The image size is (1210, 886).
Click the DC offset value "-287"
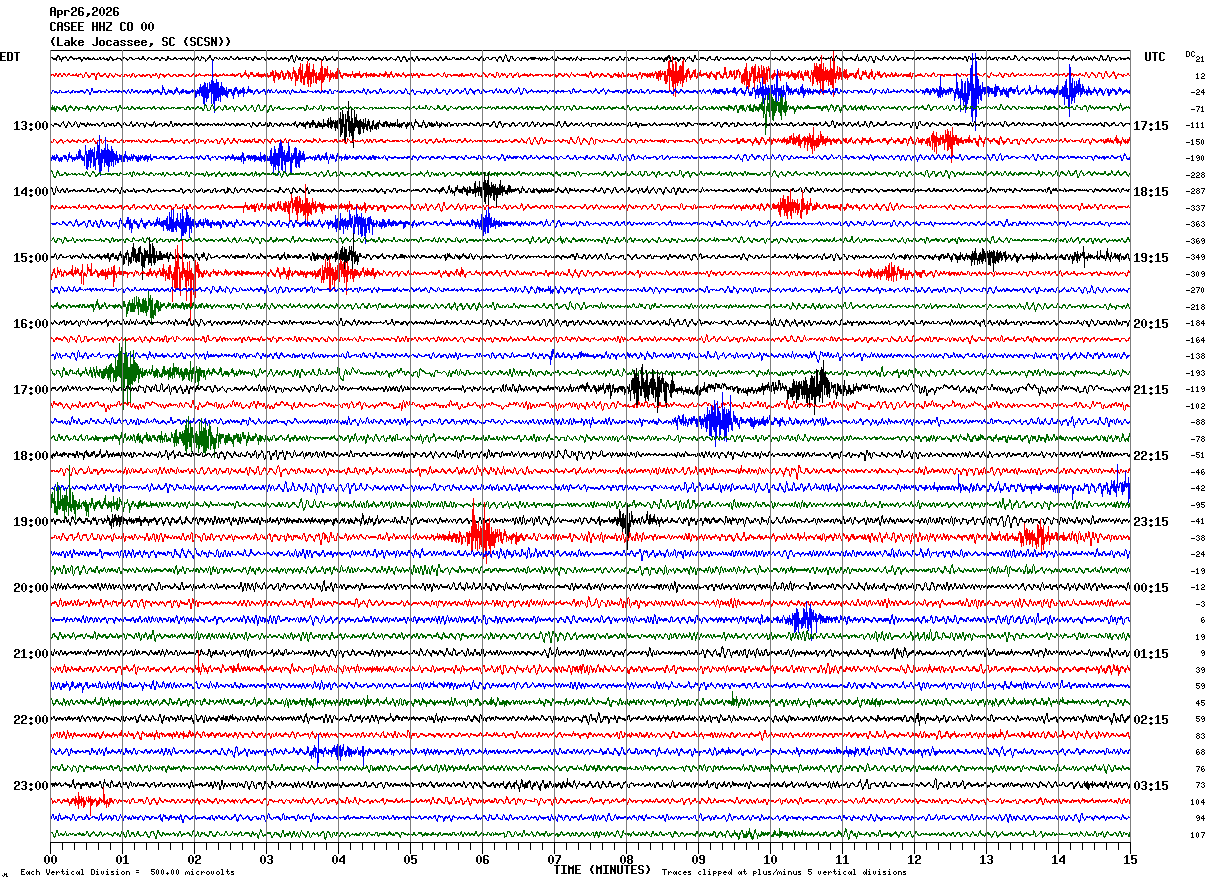click(1196, 192)
